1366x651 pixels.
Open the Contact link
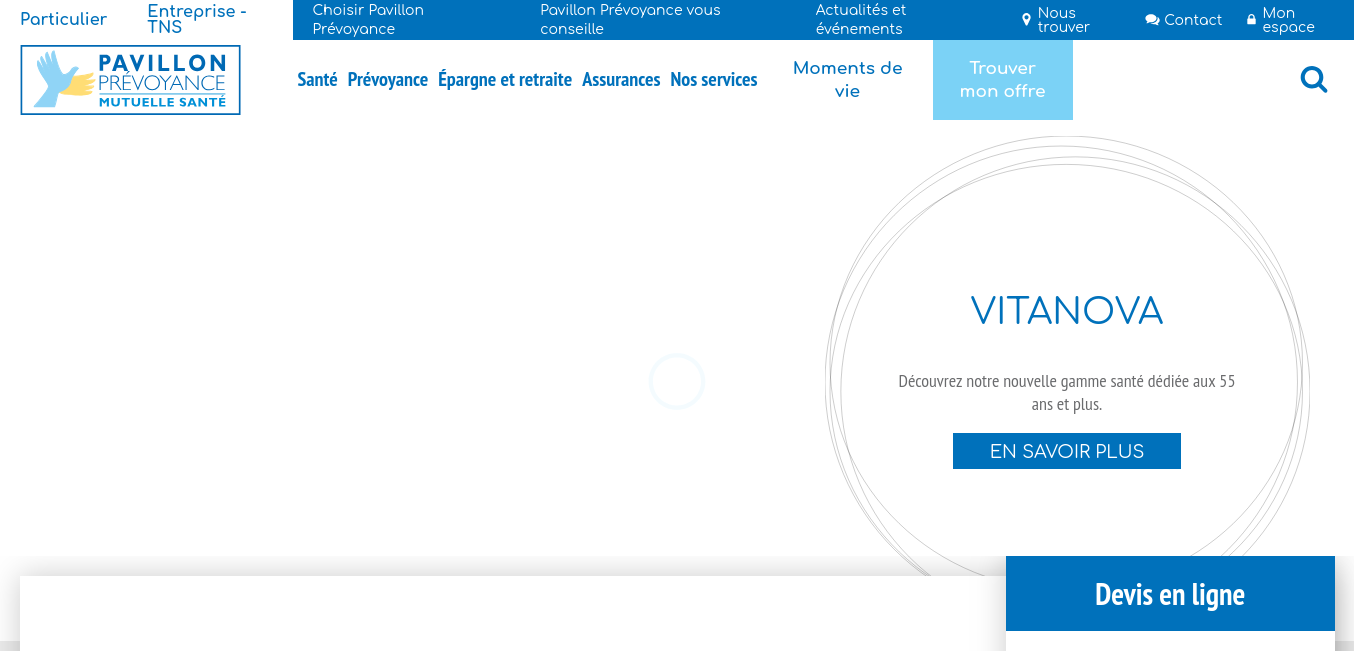pos(1193,20)
